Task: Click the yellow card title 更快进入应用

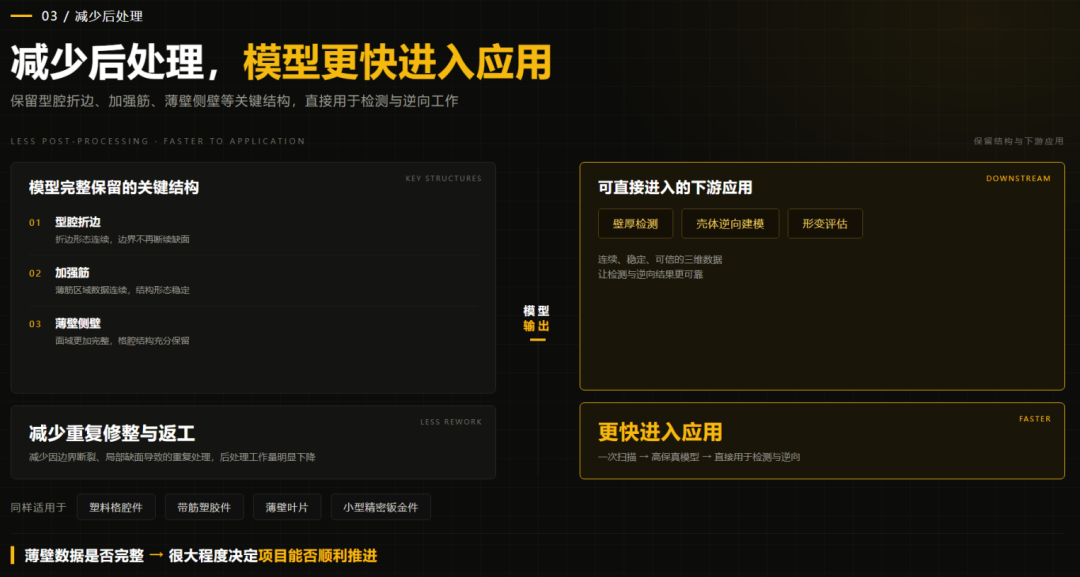Action: (661, 432)
